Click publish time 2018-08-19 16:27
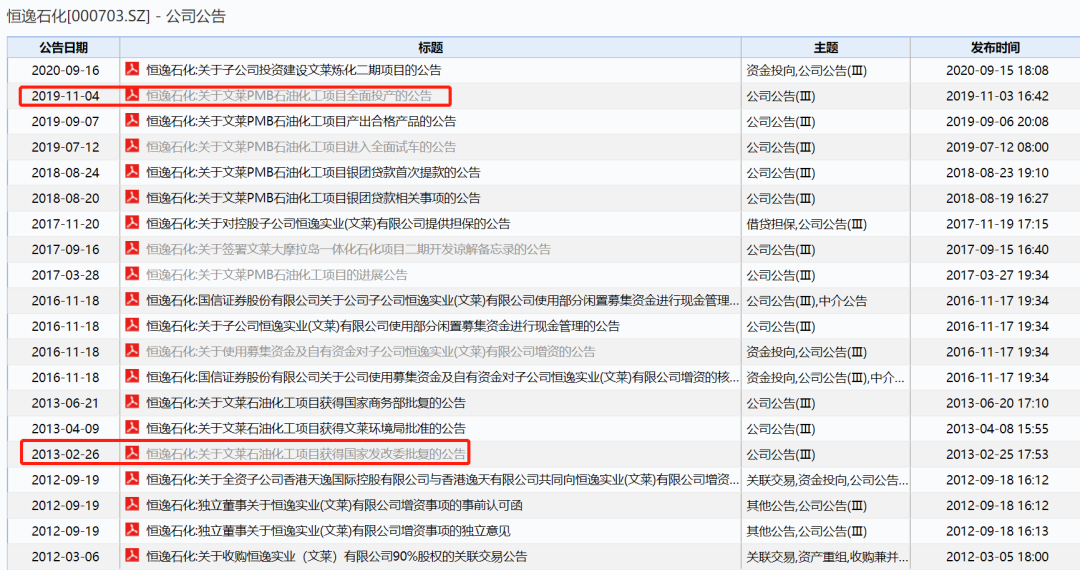Image resolution: width=1080 pixels, height=570 pixels. tap(997, 198)
